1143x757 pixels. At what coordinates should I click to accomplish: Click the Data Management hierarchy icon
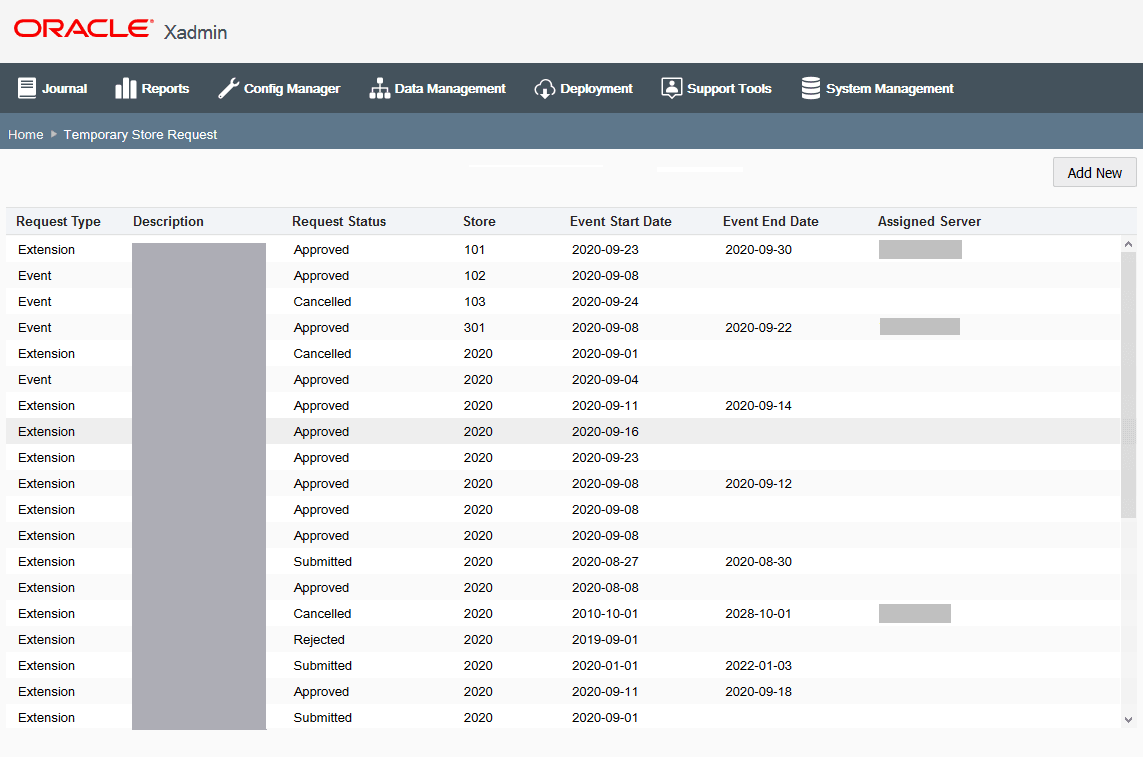coord(379,88)
